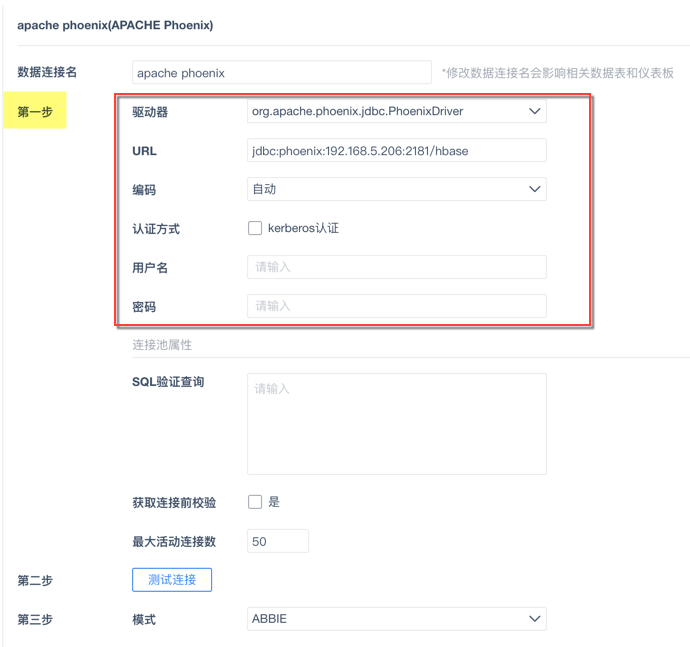Click the title apache phoenix(APACHE Phoenix)

(x=115, y=25)
